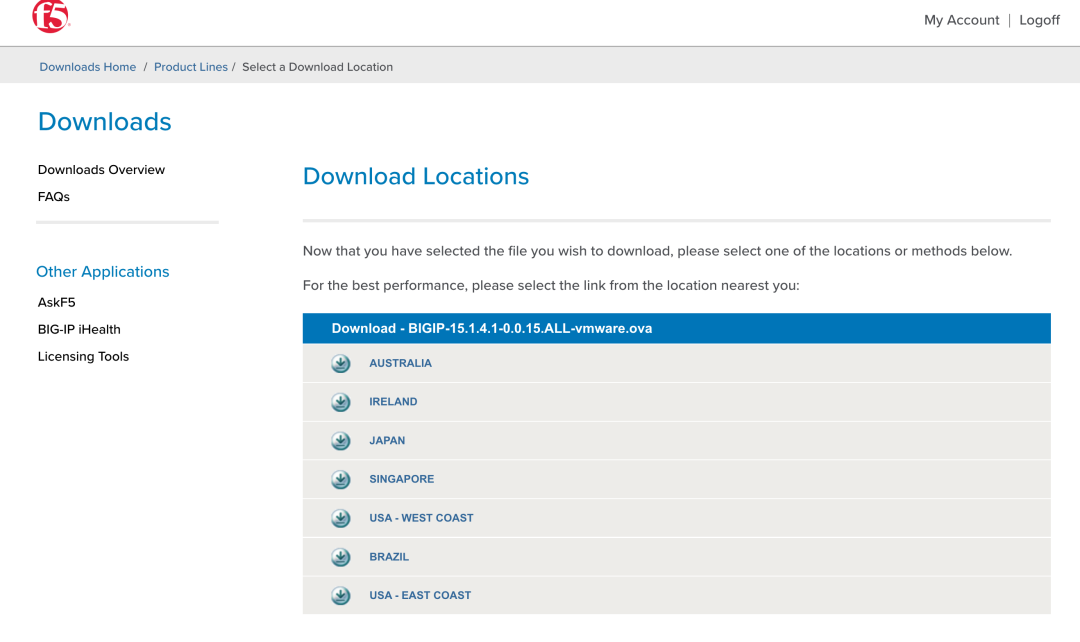Click the Download BIGIP-15.1.4.1 ova header bar
Viewport: 1080px width, 642px height.
tap(676, 328)
